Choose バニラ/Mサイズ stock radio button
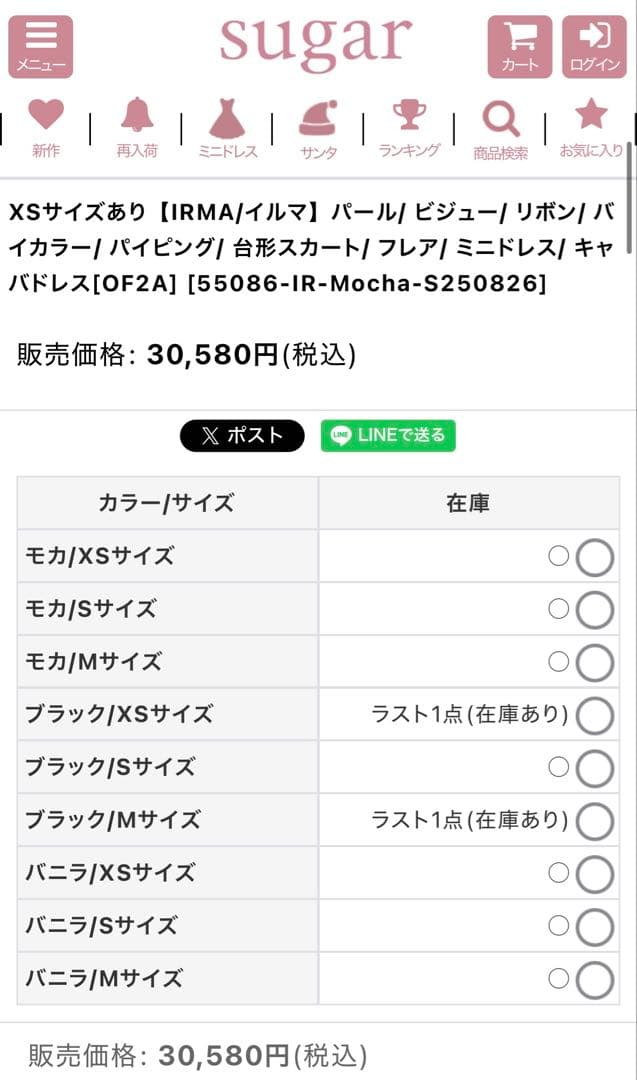637x1080 pixels. [594, 979]
